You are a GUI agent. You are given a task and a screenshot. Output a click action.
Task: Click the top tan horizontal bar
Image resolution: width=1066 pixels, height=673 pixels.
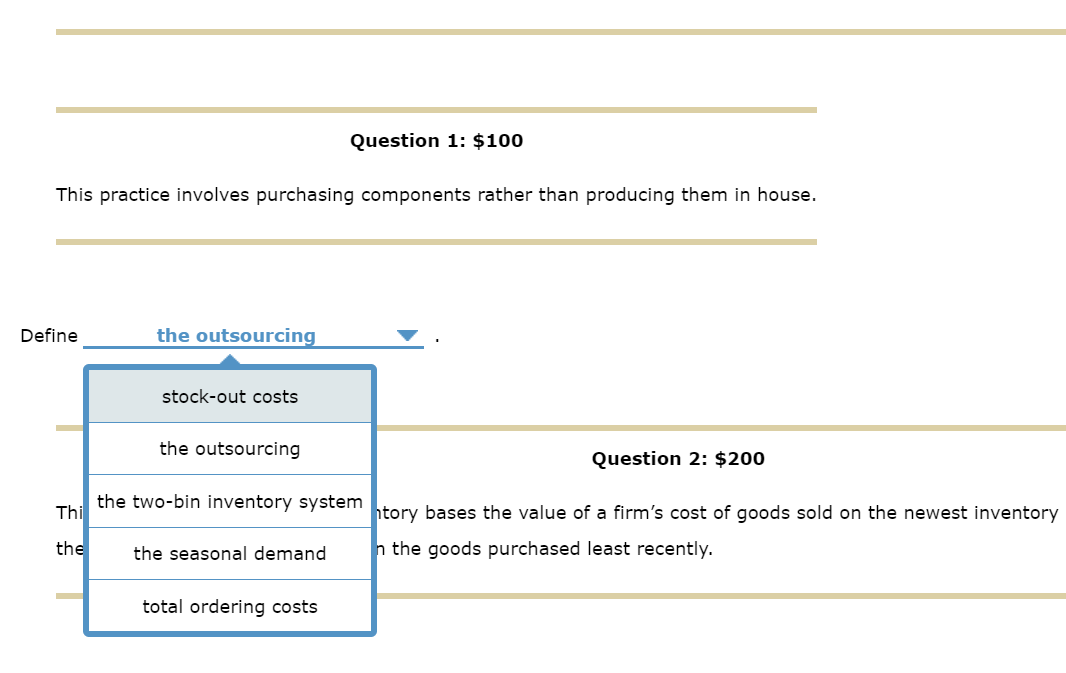point(560,31)
